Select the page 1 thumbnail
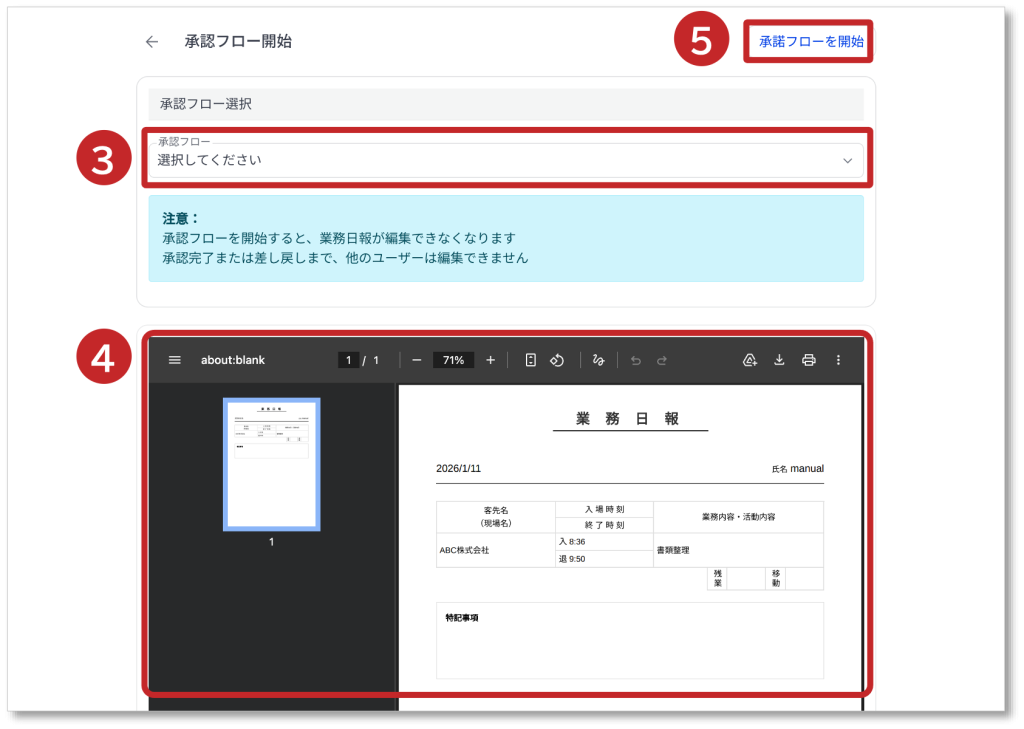The image size is (1024, 729). click(x=271, y=464)
